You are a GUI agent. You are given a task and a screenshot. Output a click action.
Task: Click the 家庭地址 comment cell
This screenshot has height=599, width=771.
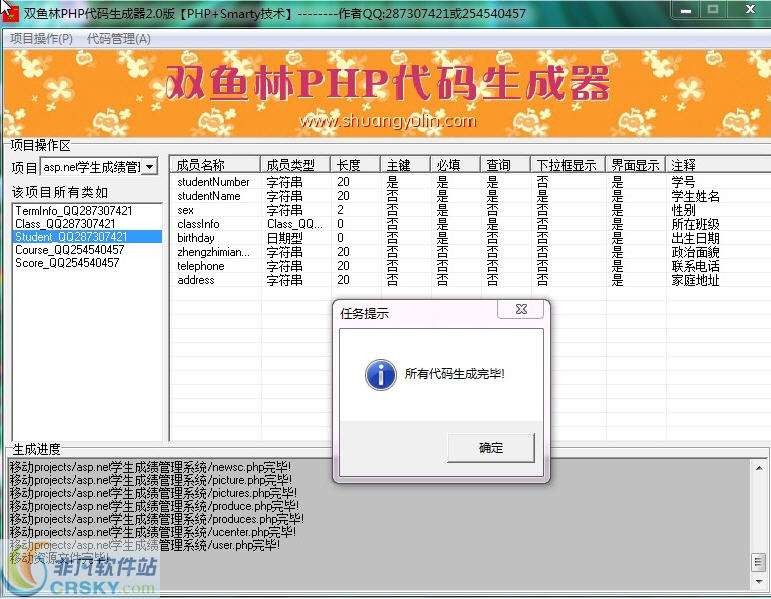tap(695, 280)
